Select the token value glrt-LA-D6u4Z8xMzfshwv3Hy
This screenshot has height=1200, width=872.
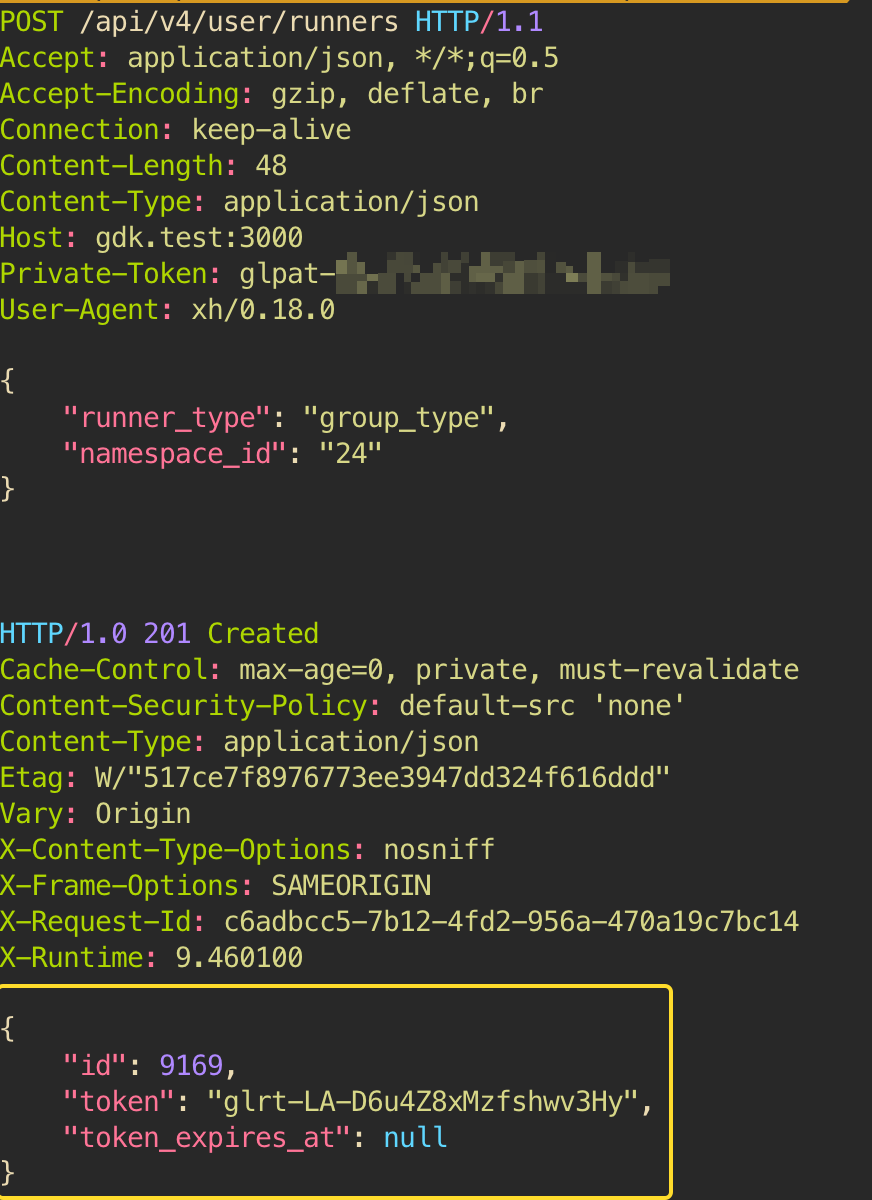pos(423,1102)
